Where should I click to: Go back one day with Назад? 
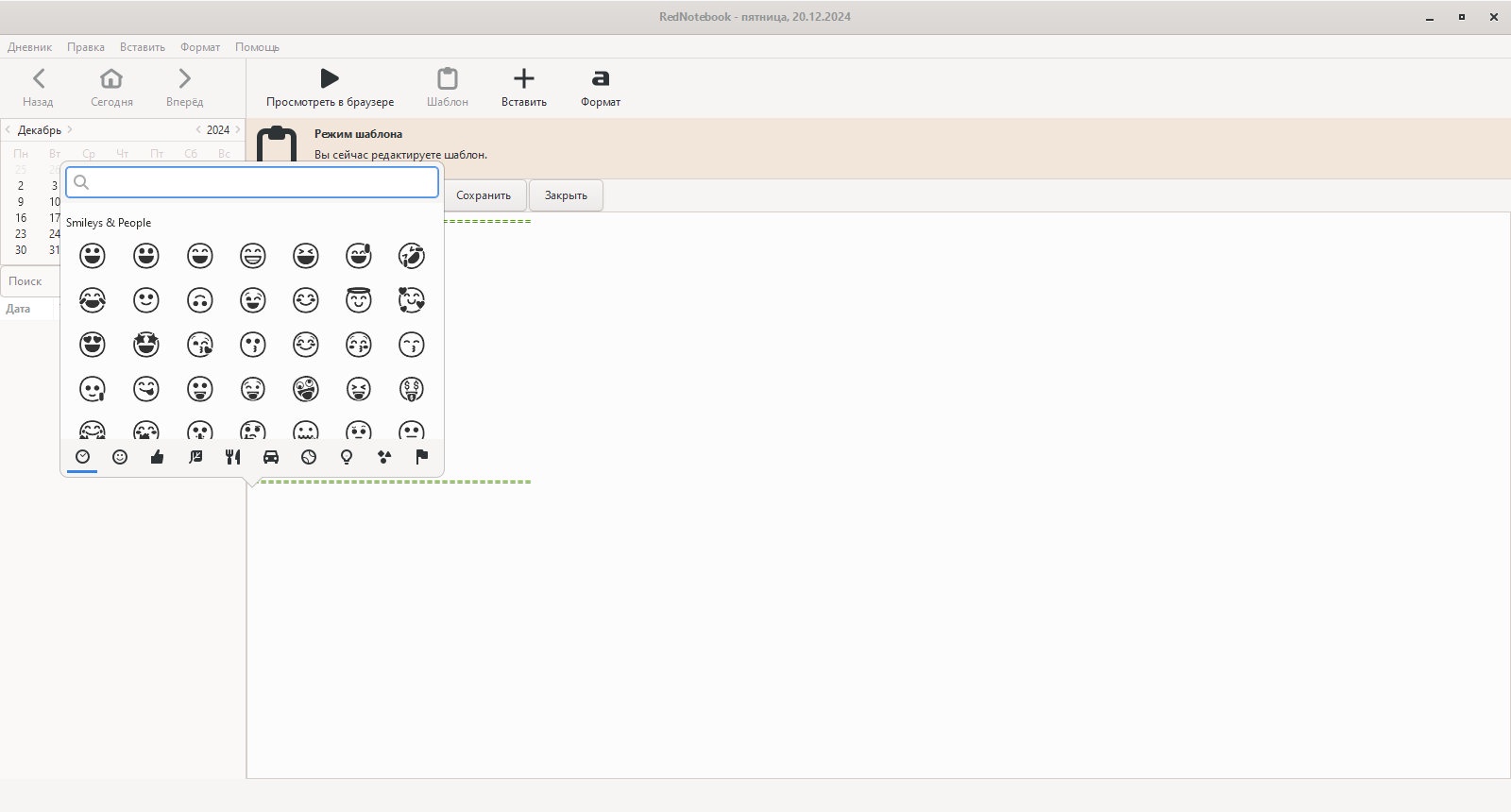pyautogui.click(x=38, y=88)
